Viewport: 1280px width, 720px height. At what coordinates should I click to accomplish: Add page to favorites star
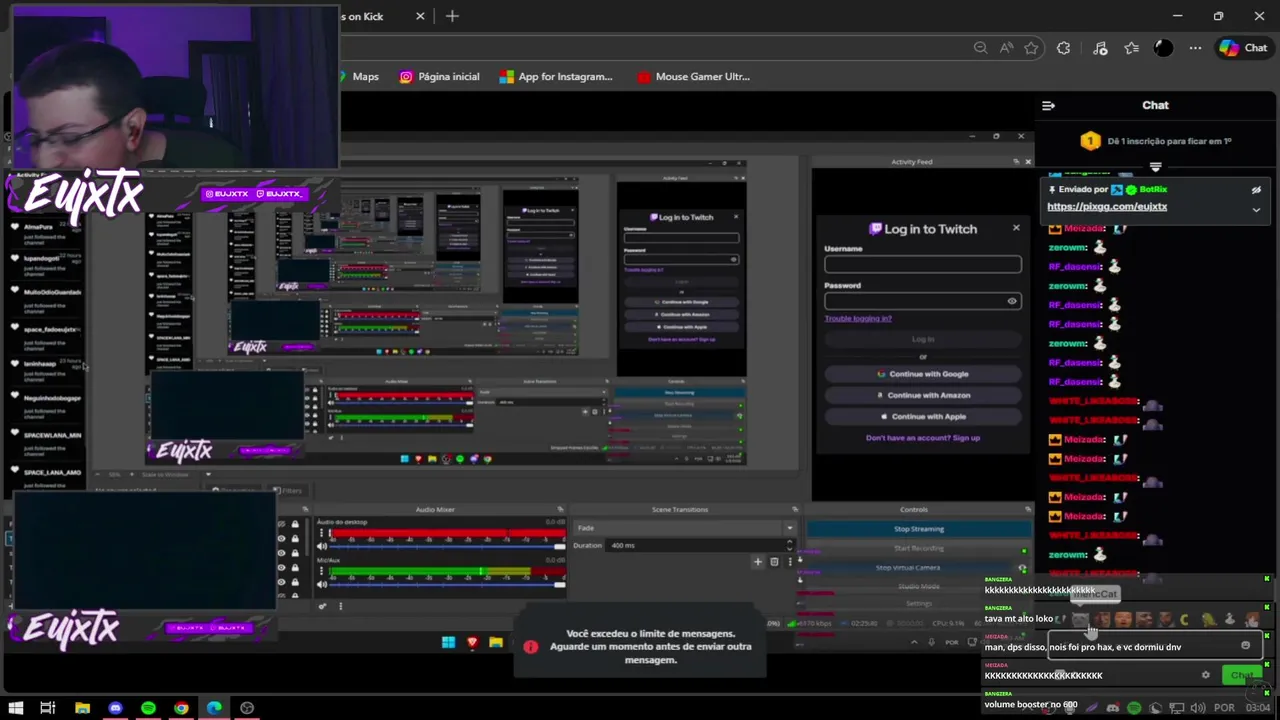(x=1031, y=48)
